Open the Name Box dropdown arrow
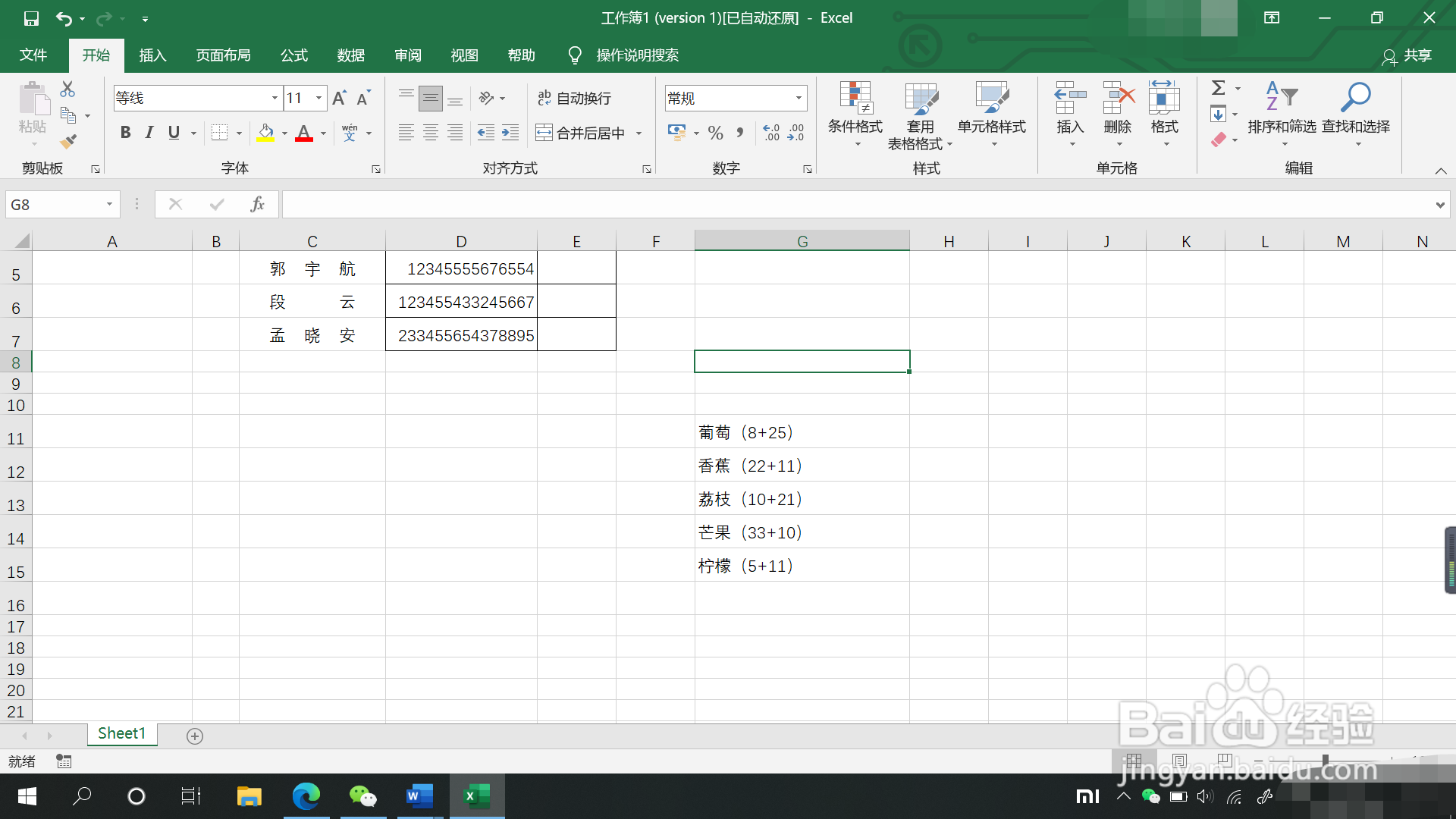The image size is (1456, 819). point(109,204)
